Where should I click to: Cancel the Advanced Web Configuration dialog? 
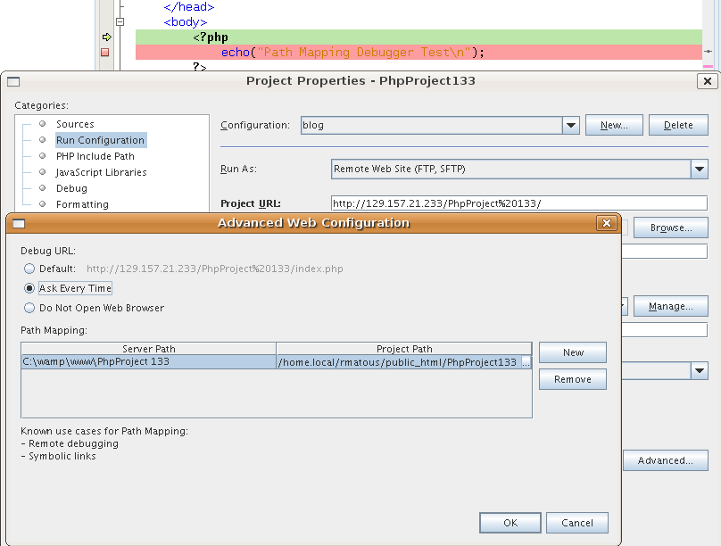pyautogui.click(x=577, y=523)
